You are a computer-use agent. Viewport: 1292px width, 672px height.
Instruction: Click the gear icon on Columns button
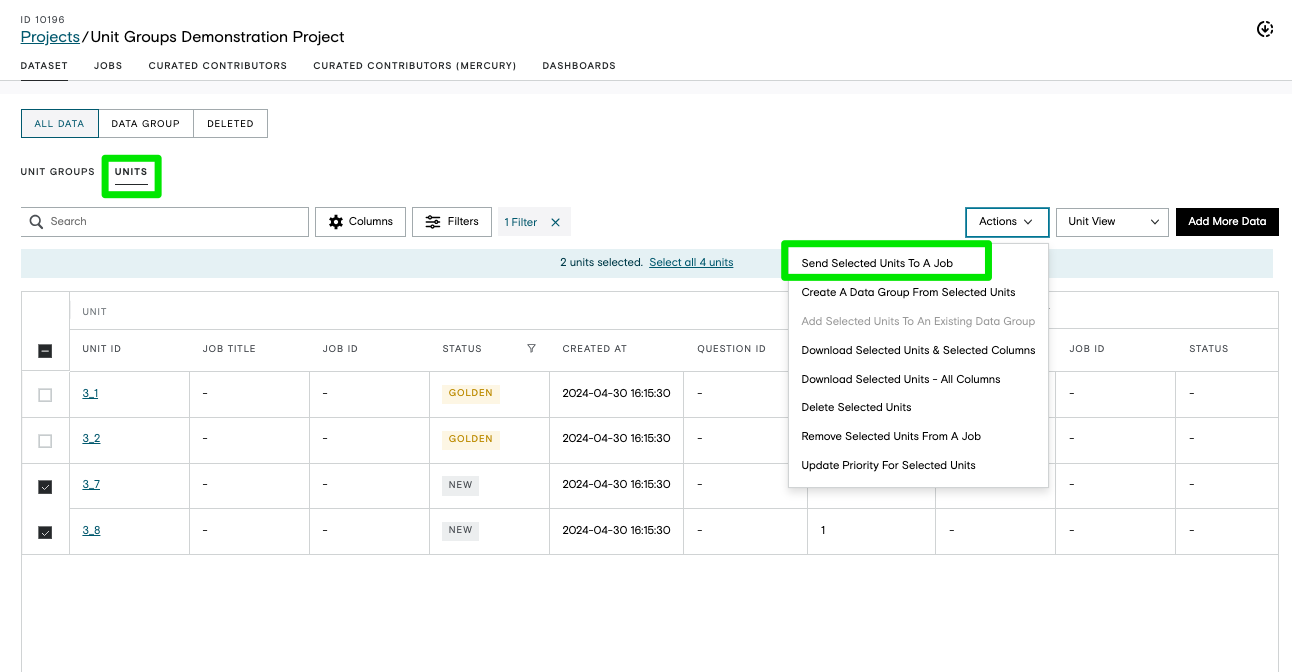tap(336, 222)
